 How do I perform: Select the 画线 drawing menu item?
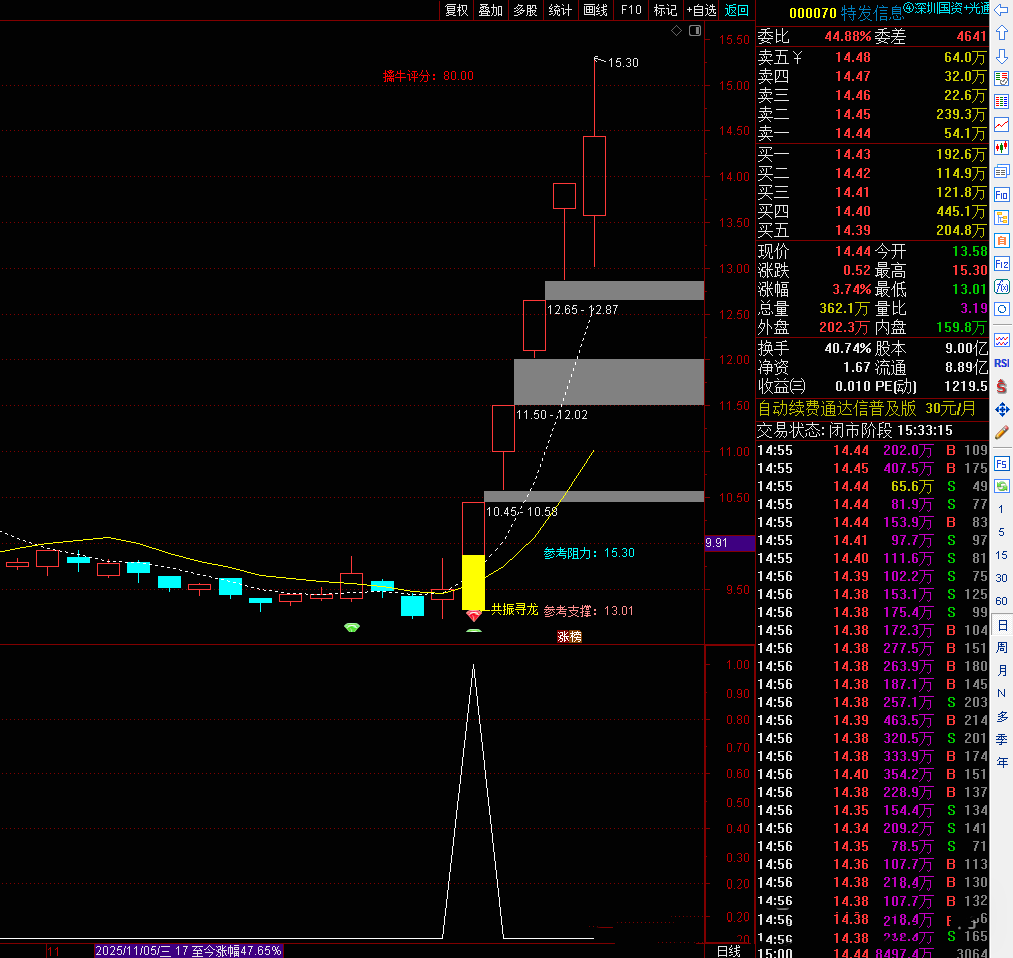tap(595, 10)
